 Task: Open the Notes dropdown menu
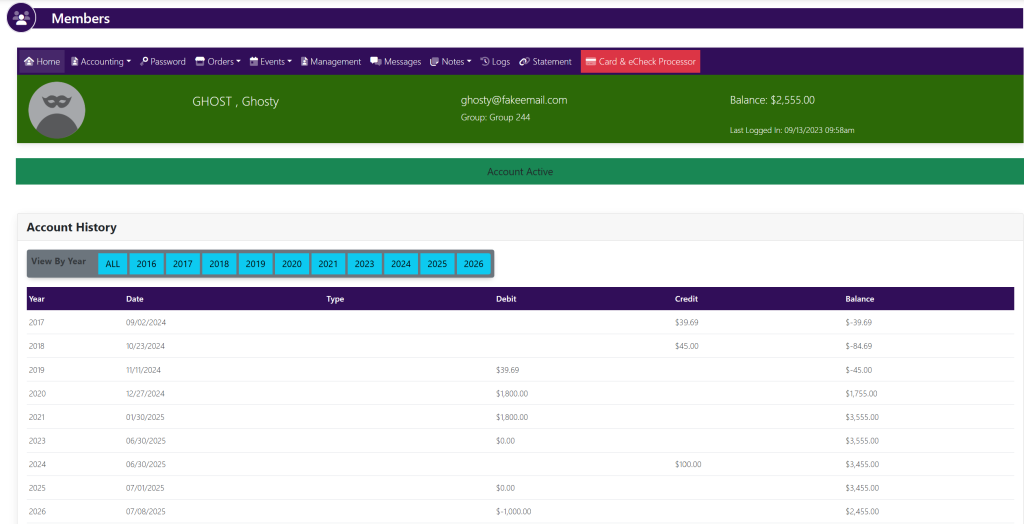coord(451,62)
